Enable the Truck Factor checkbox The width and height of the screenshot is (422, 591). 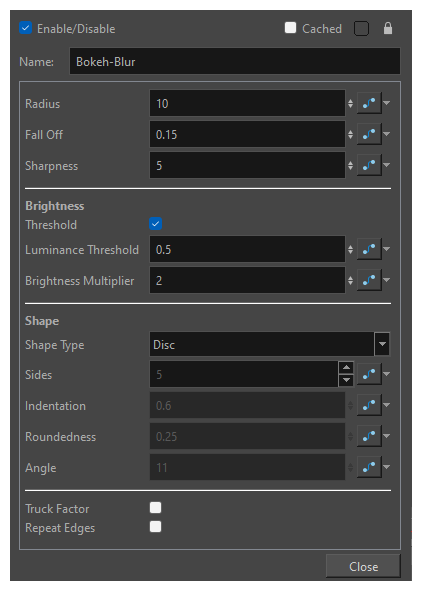tap(155, 508)
